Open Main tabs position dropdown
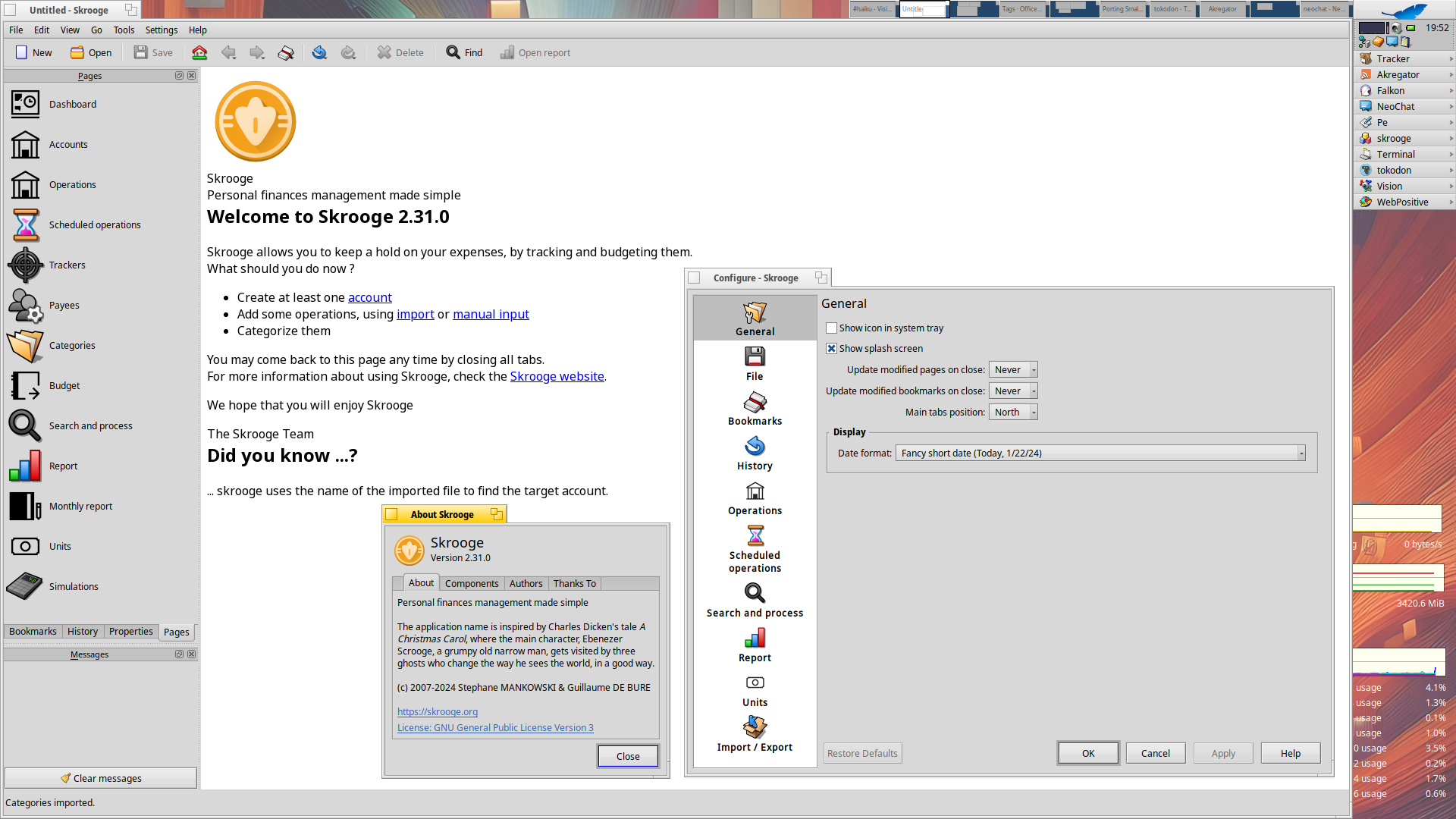 (x=1013, y=412)
